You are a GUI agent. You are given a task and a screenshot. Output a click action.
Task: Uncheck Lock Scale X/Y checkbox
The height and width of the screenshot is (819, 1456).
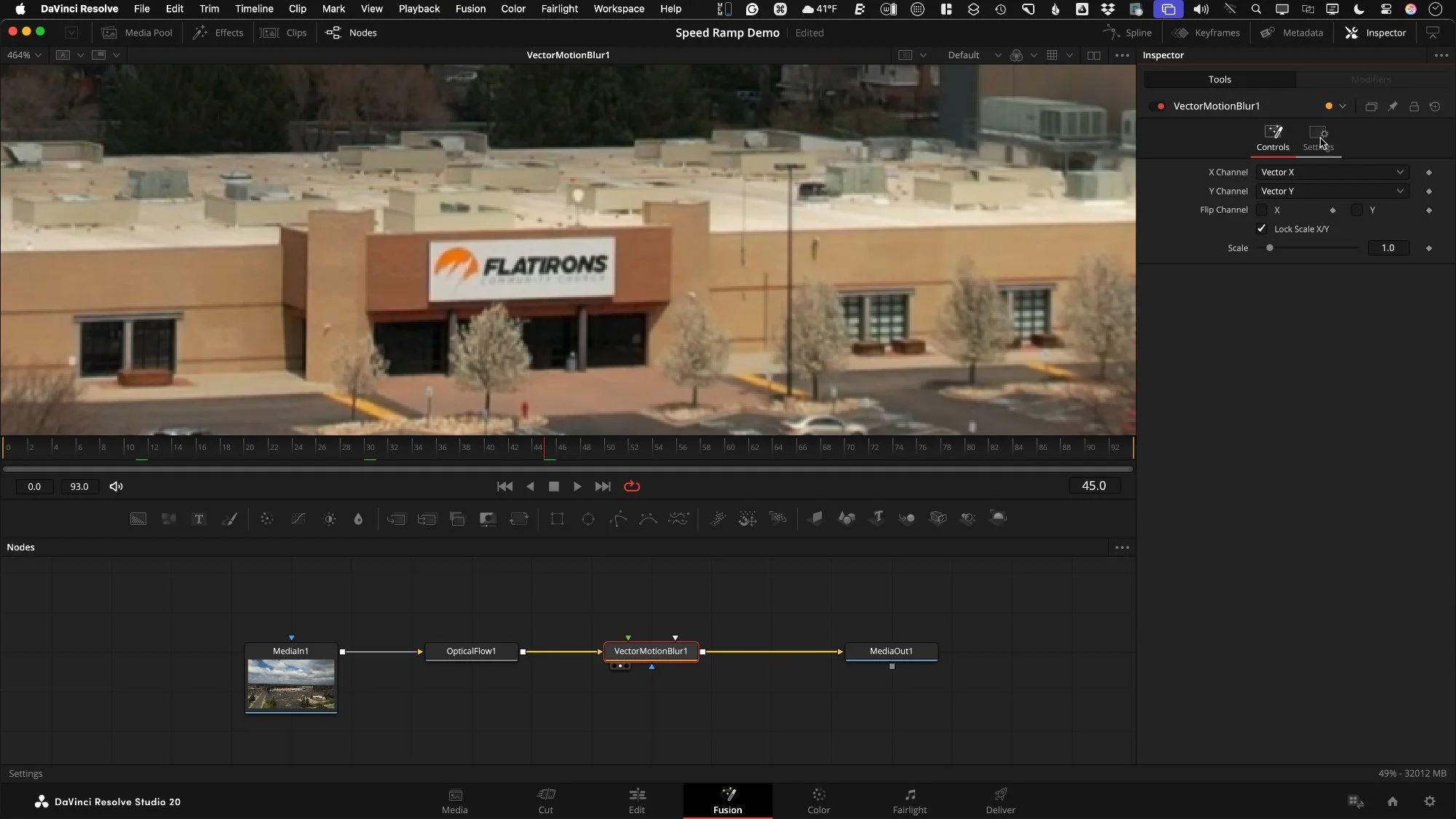tap(1262, 229)
